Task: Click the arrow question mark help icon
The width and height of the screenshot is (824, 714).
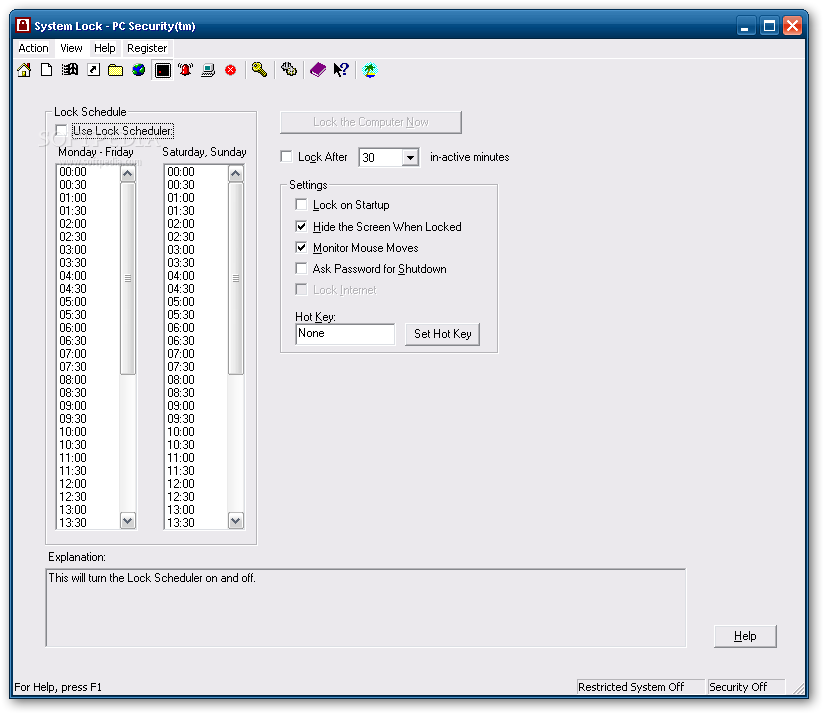Action: [341, 70]
